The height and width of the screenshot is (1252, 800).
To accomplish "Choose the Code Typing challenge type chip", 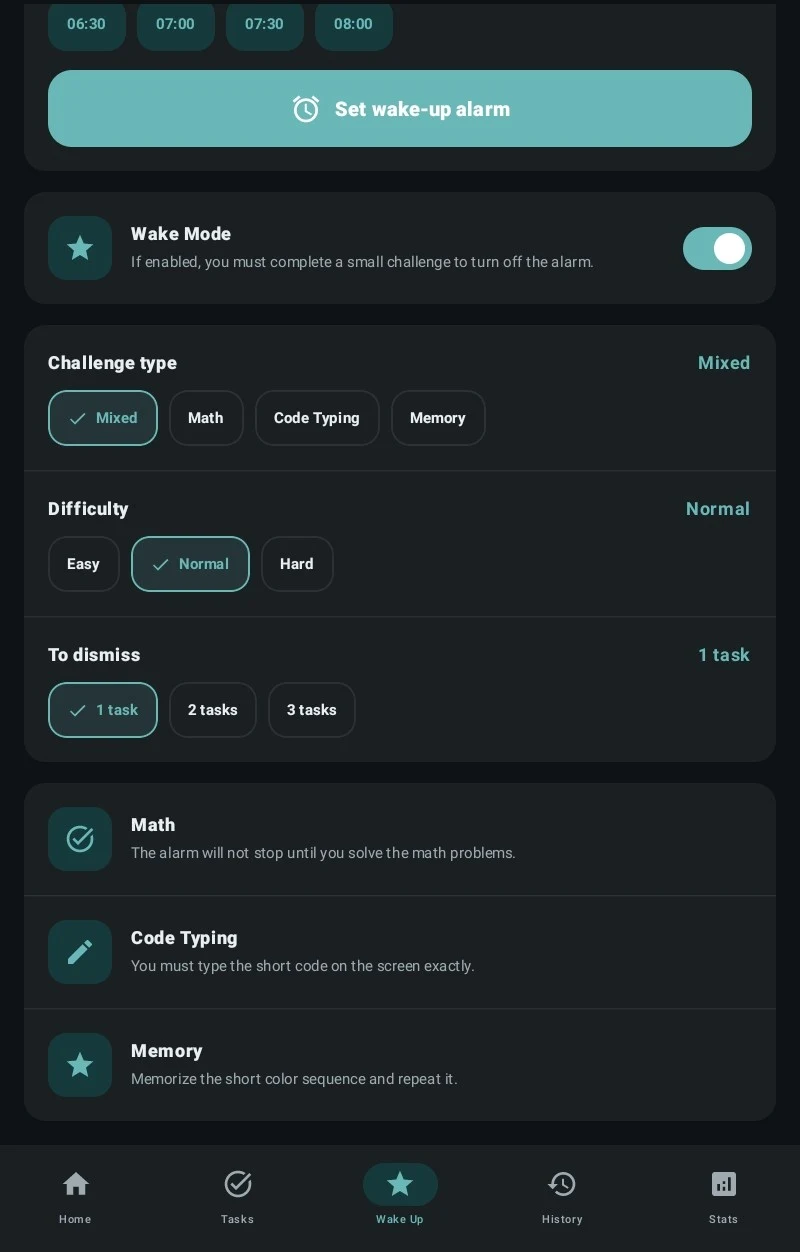I will [x=317, y=418].
